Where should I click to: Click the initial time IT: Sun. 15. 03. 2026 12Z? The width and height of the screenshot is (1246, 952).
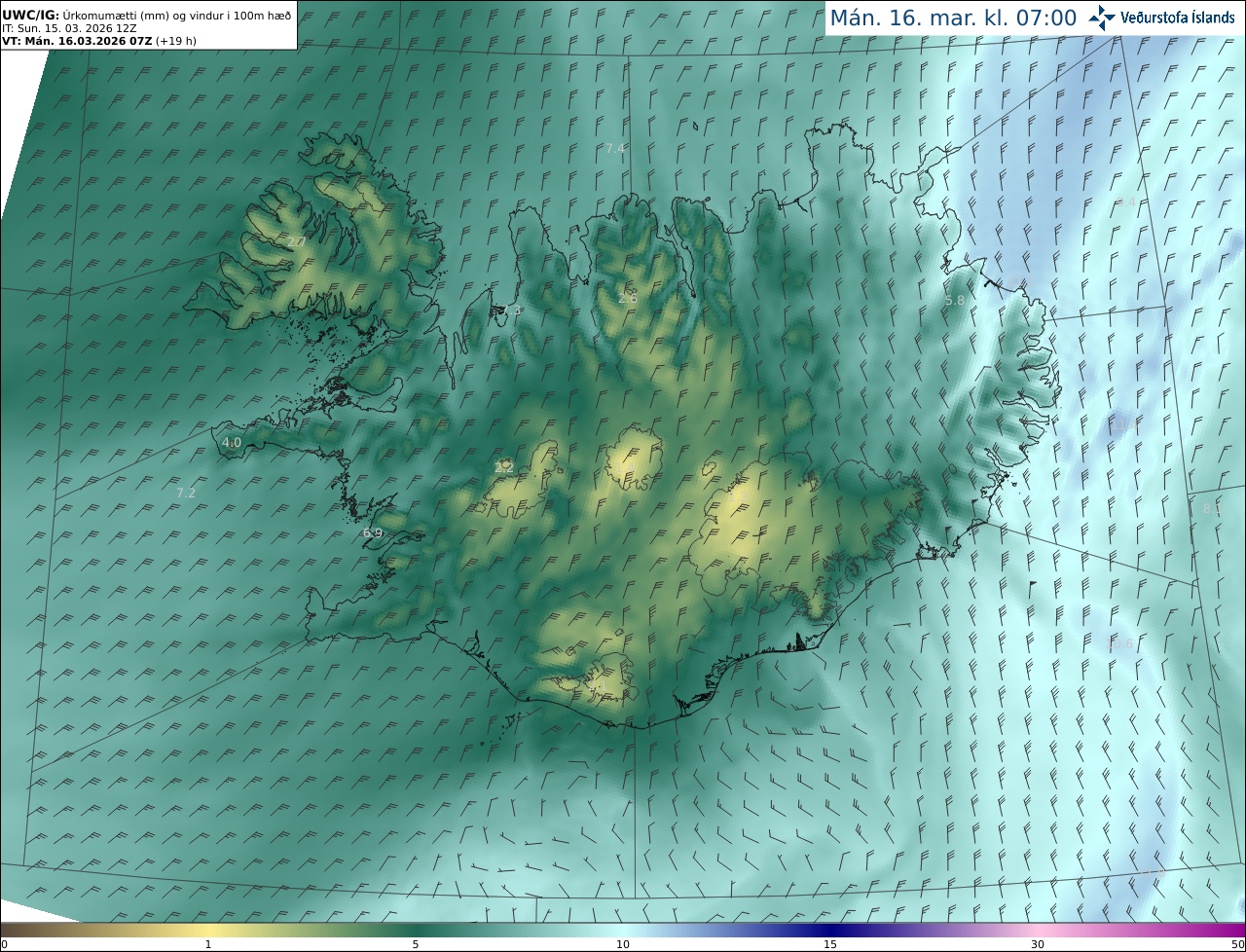pos(69,28)
